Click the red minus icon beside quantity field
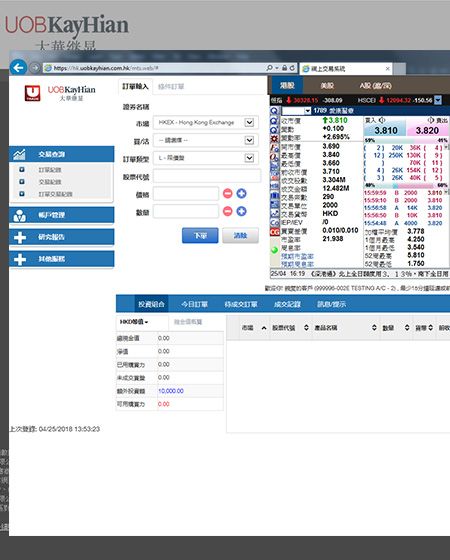 [228, 211]
